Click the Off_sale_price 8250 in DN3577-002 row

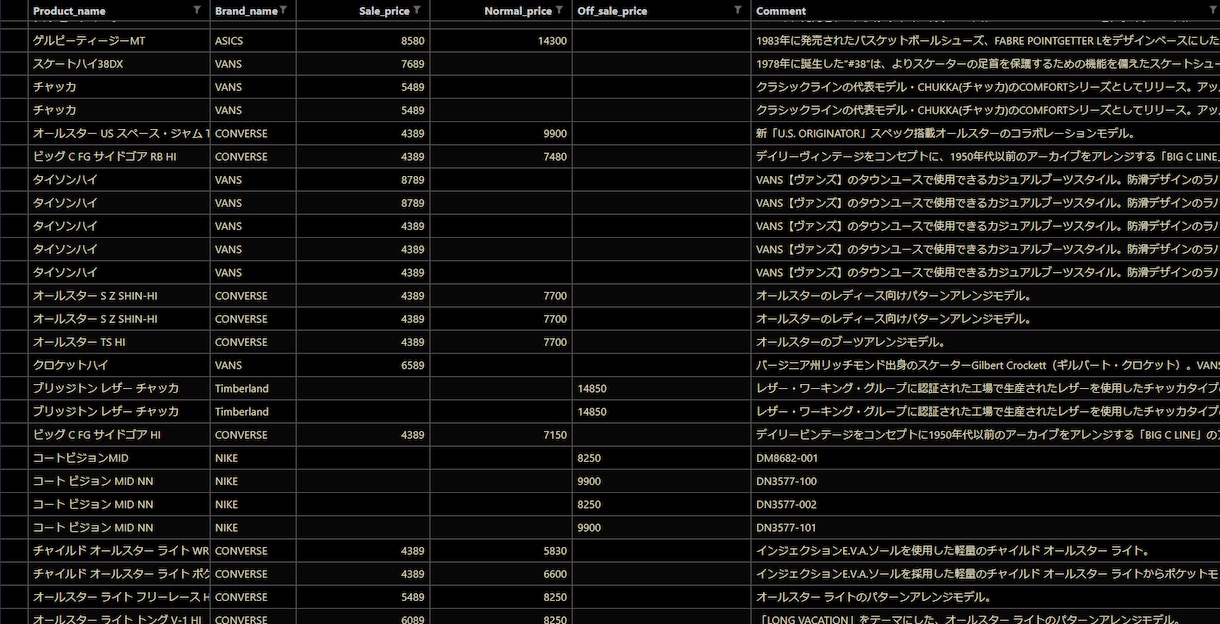coord(661,504)
